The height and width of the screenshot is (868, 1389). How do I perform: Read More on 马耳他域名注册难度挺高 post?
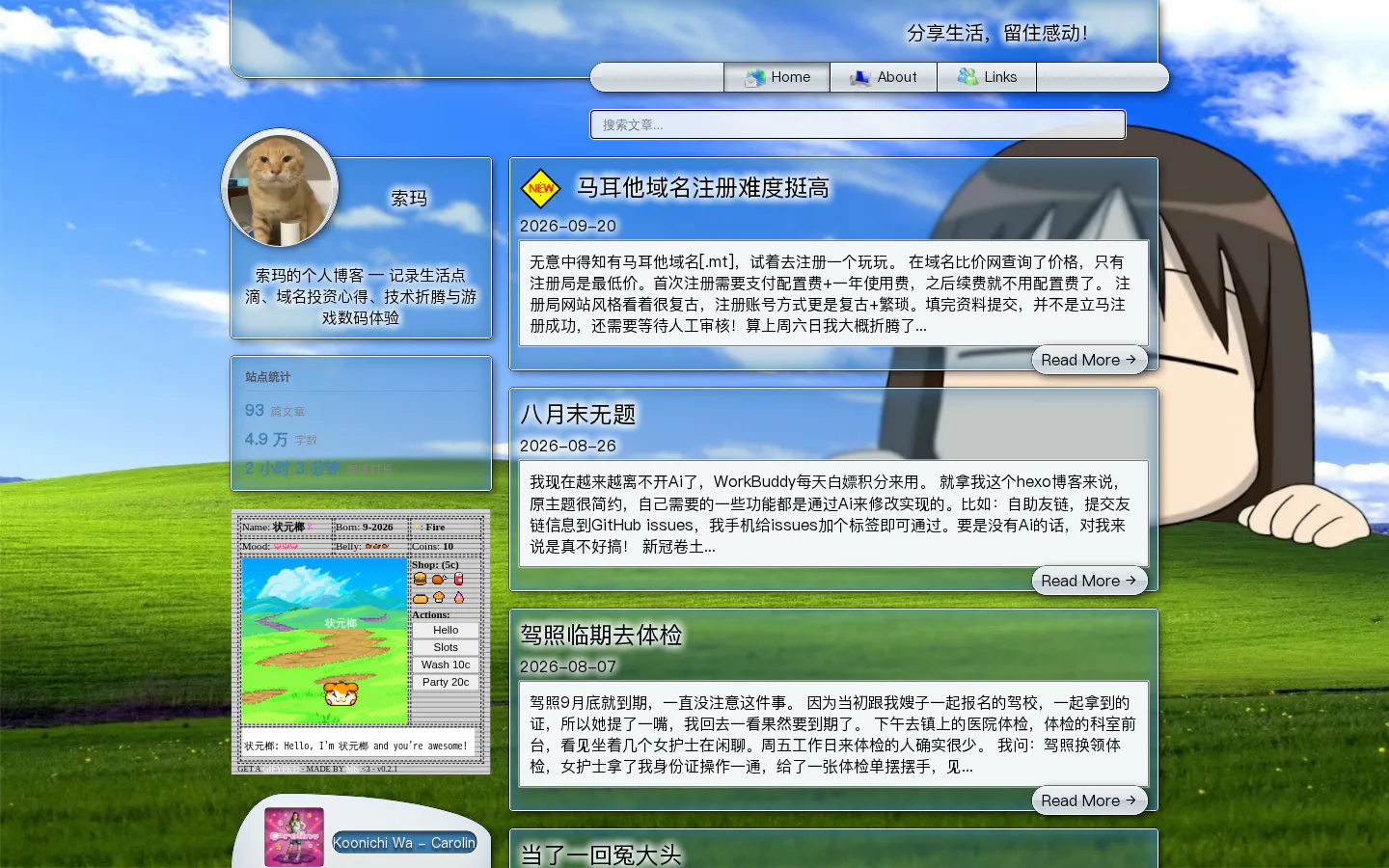pyautogui.click(x=1089, y=360)
